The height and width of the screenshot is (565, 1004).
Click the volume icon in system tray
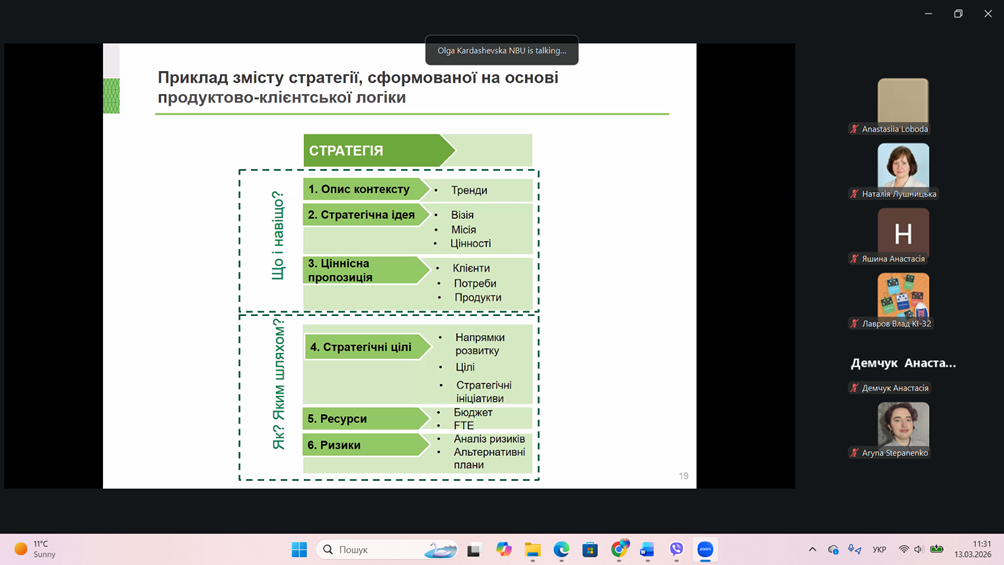(x=919, y=549)
